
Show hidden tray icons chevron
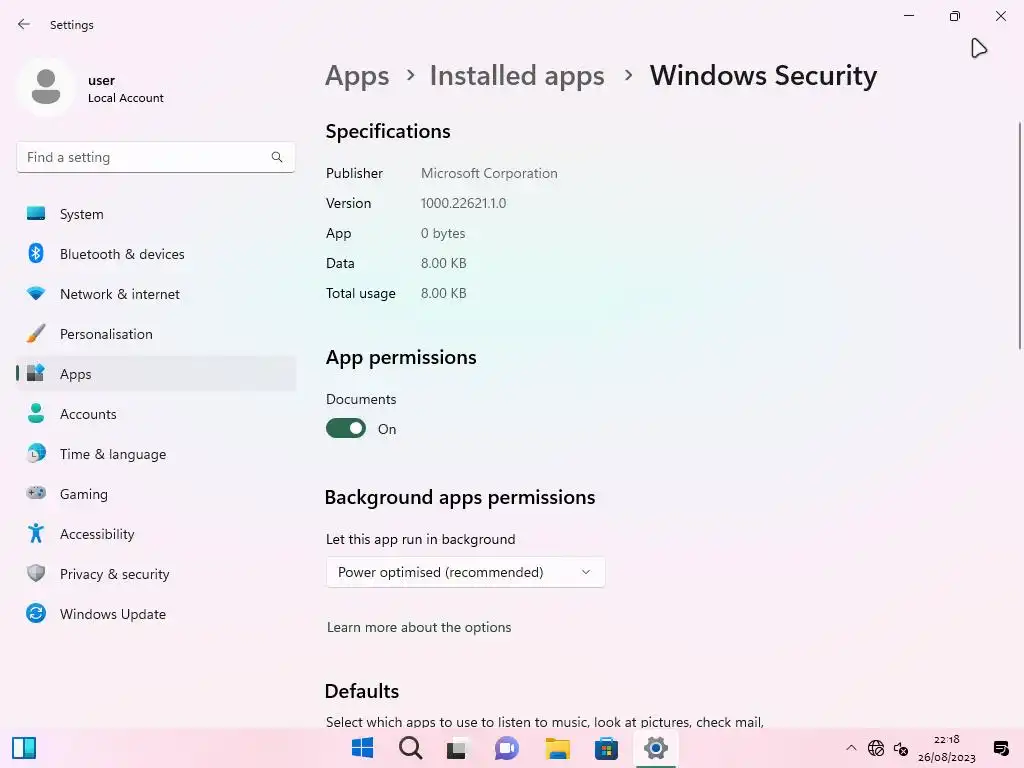[x=851, y=748]
